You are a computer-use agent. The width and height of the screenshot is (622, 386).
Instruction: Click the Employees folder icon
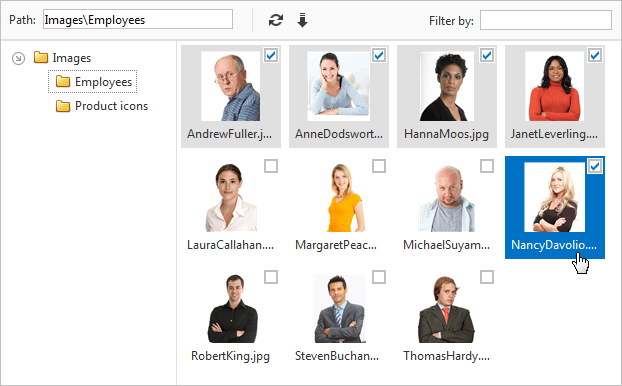pos(63,82)
